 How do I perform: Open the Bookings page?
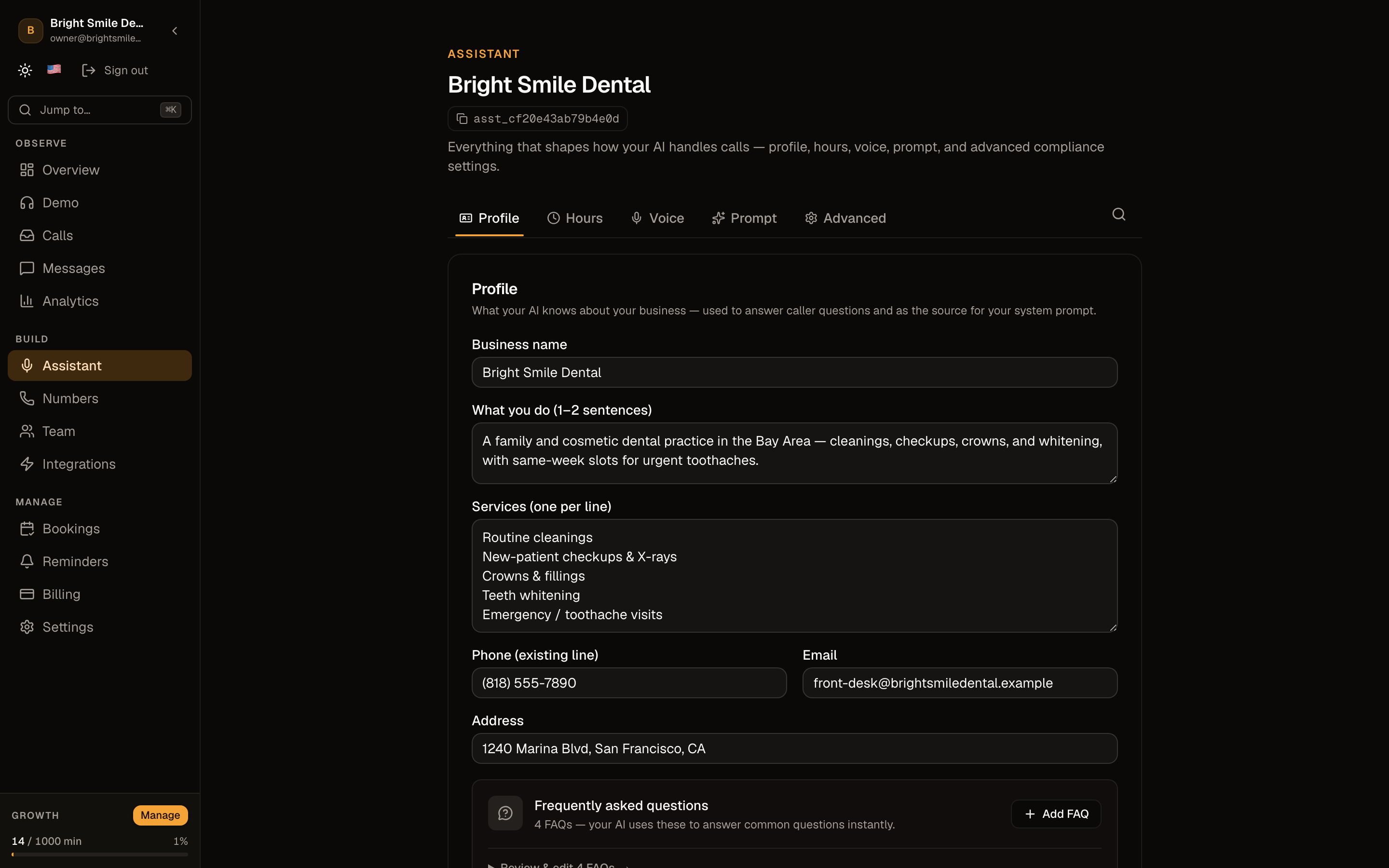tap(100, 529)
